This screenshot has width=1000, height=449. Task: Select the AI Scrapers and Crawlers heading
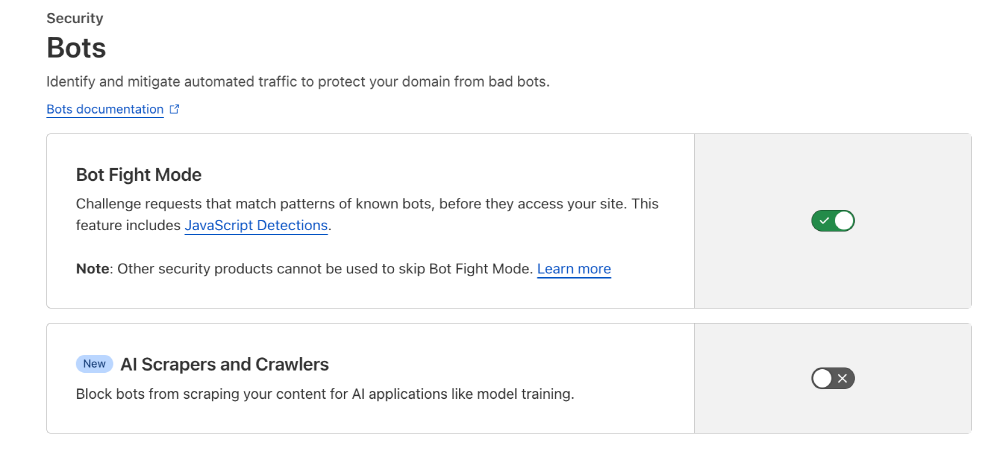point(224,364)
